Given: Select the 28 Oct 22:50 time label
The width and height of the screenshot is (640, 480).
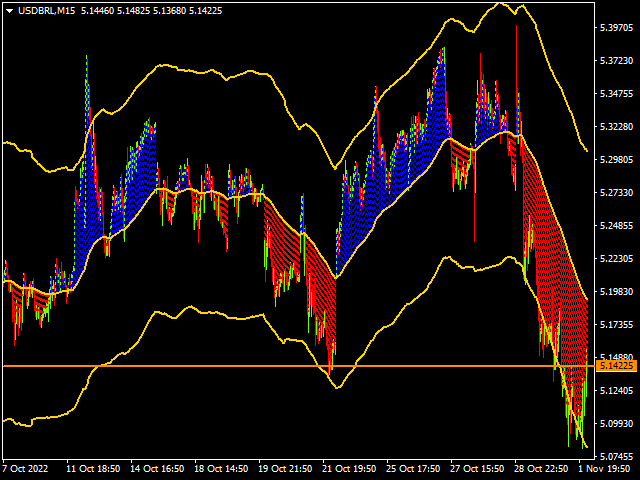Looking at the screenshot, I should (x=541, y=469).
